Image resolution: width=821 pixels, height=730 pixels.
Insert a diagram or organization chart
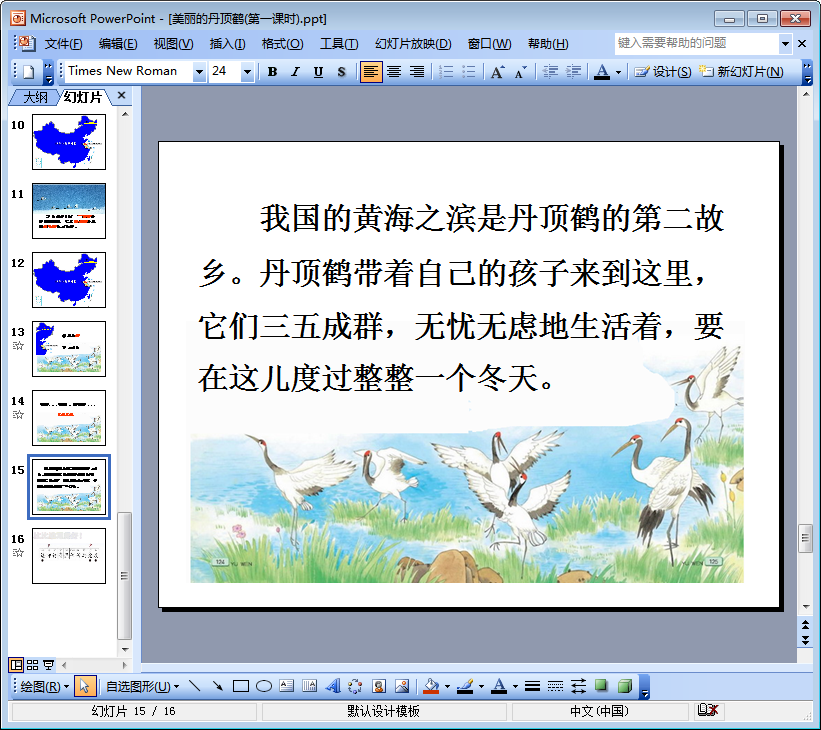point(356,686)
